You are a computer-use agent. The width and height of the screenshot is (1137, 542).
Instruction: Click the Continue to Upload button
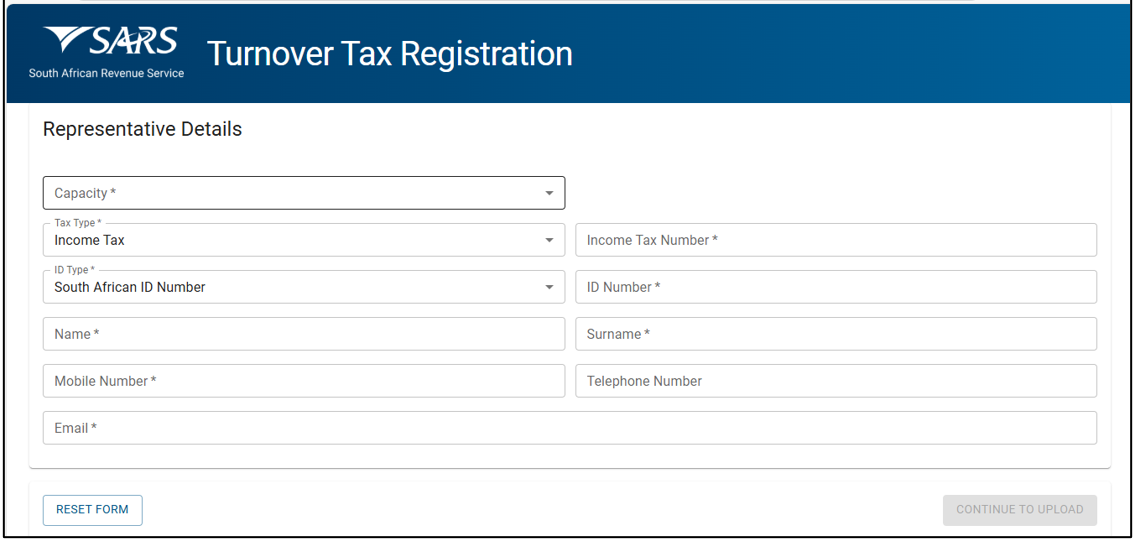point(1019,510)
